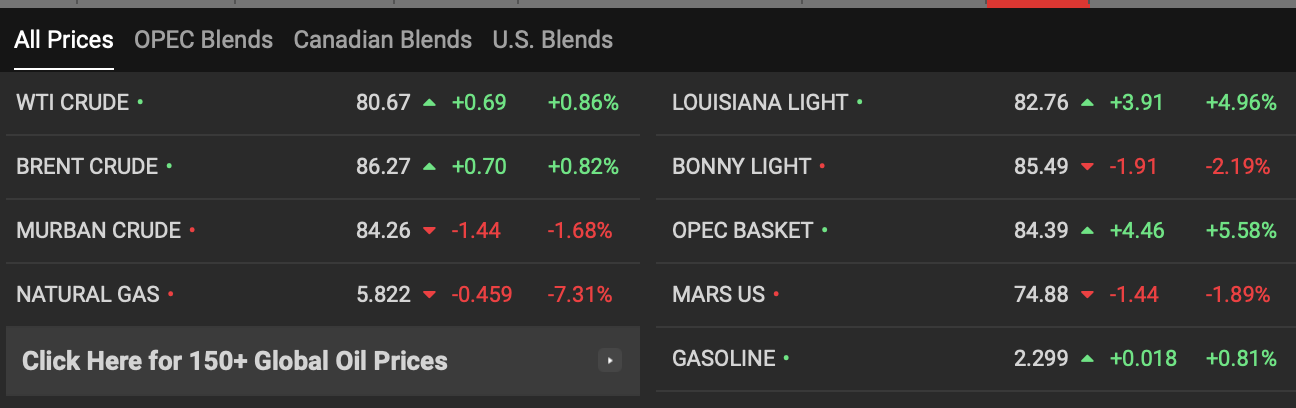Switch to the Canadian Blends tab

tap(383, 40)
